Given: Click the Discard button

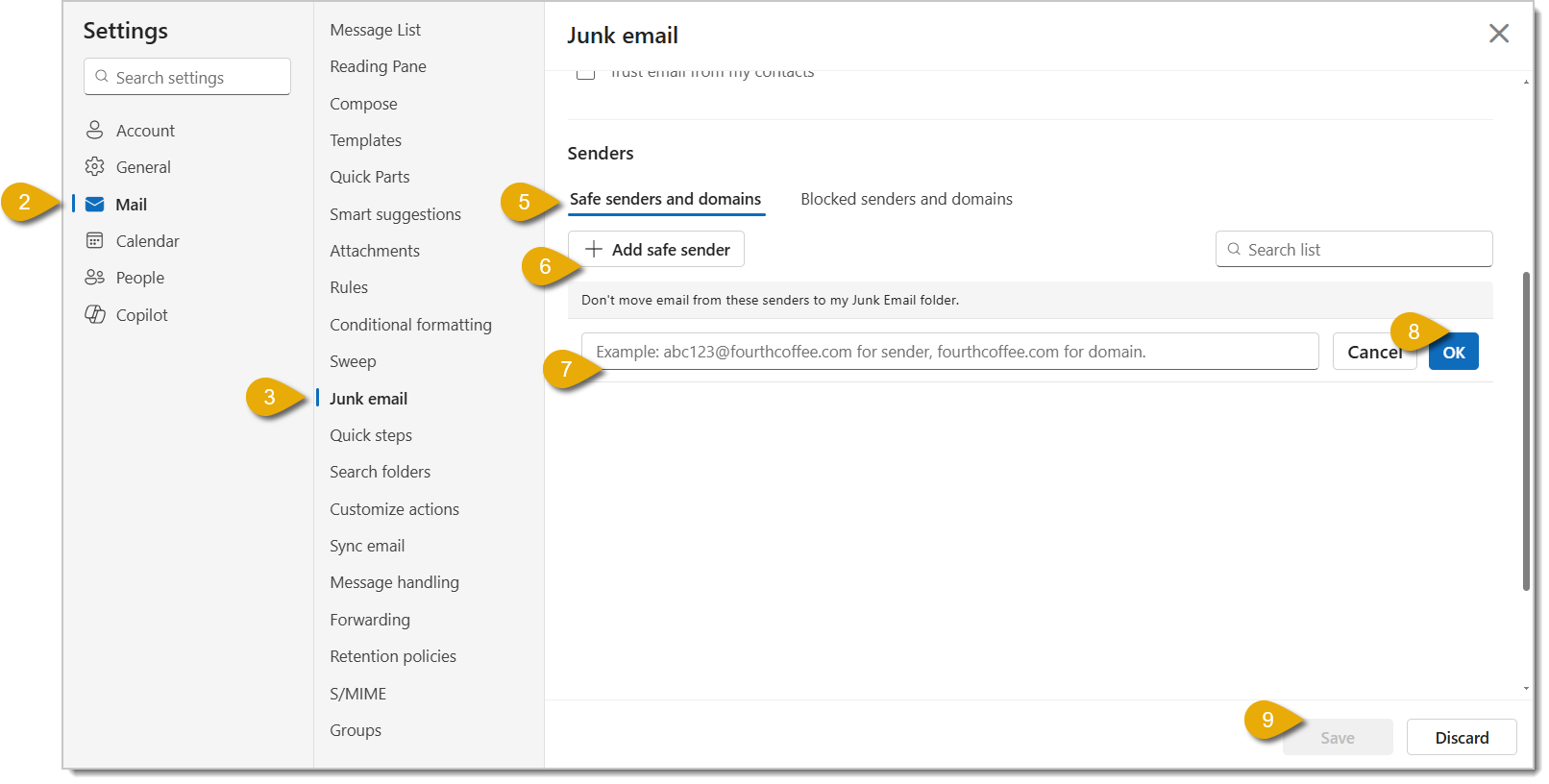Looking at the screenshot, I should point(1462,737).
